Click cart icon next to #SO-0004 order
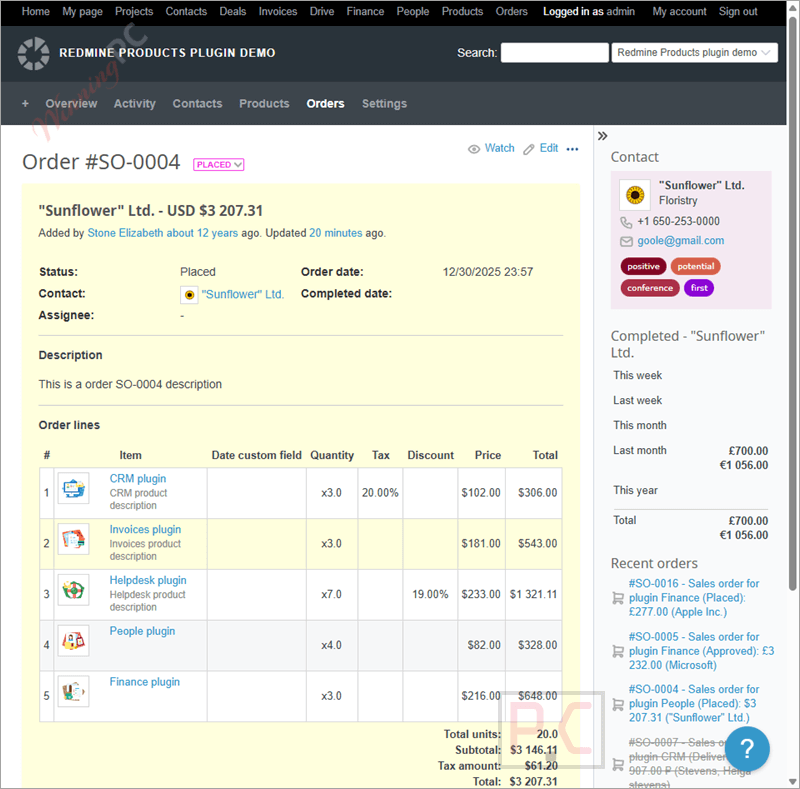 pyautogui.click(x=618, y=705)
